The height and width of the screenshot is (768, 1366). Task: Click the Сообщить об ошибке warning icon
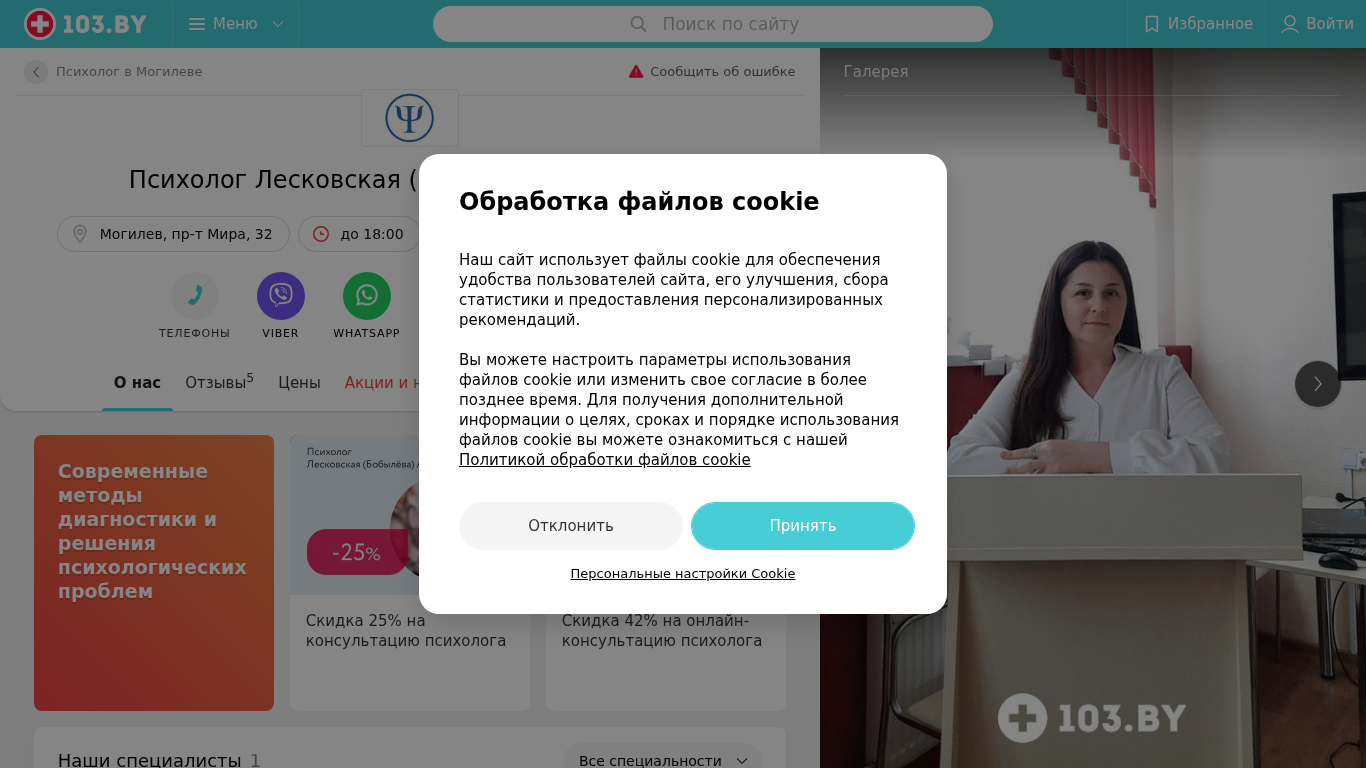pyautogui.click(x=636, y=72)
